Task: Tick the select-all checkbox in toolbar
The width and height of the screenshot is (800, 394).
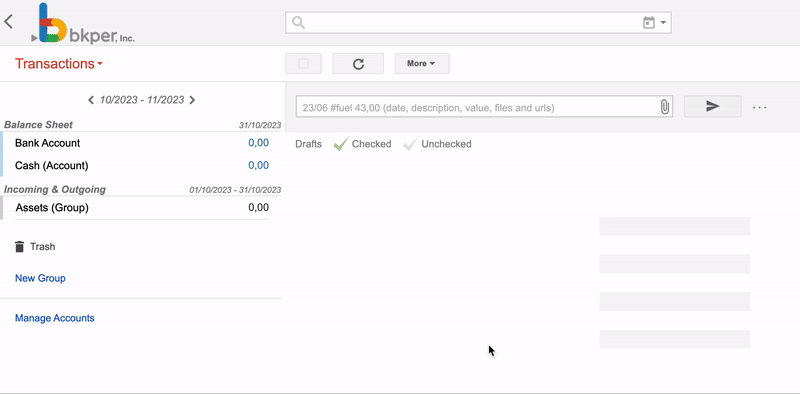Action: (303, 64)
